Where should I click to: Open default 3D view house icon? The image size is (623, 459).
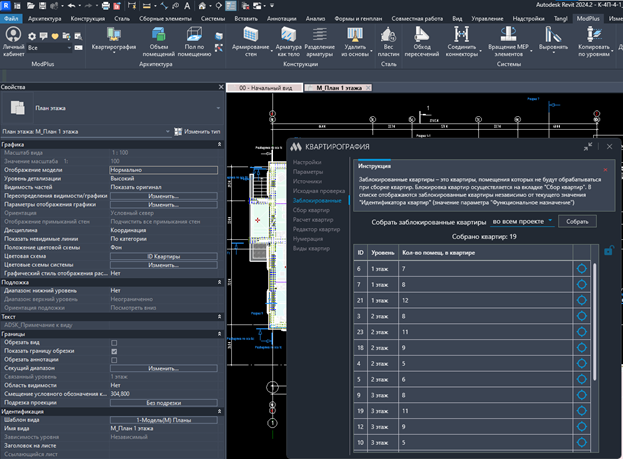coord(202,6)
